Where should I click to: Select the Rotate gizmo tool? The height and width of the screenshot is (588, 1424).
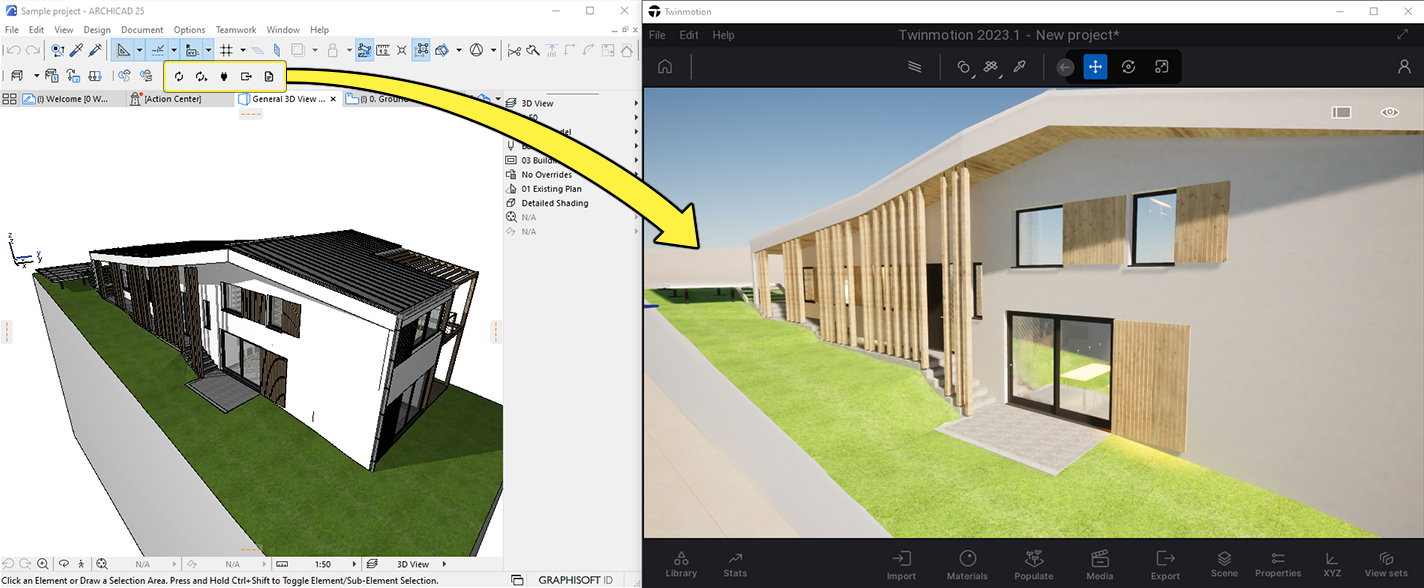click(1128, 67)
